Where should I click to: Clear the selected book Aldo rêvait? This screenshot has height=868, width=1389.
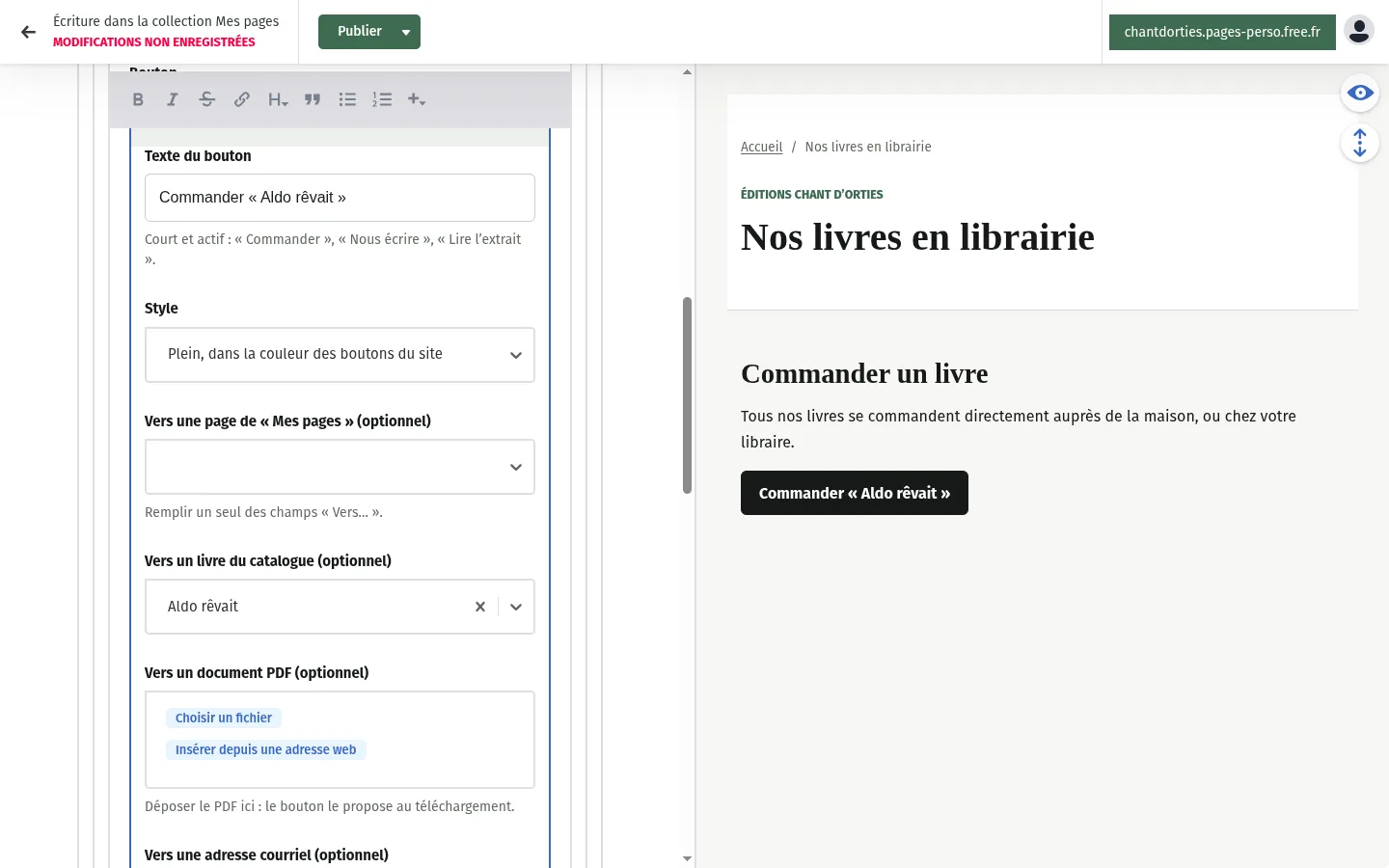[x=480, y=607]
